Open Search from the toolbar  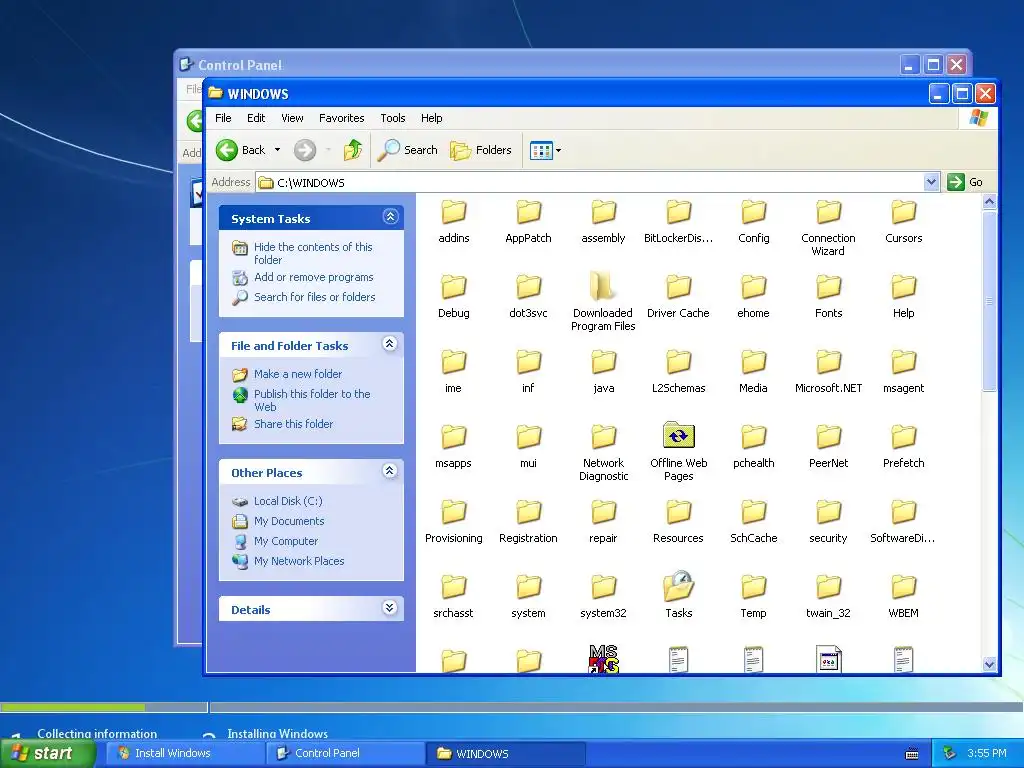click(408, 150)
